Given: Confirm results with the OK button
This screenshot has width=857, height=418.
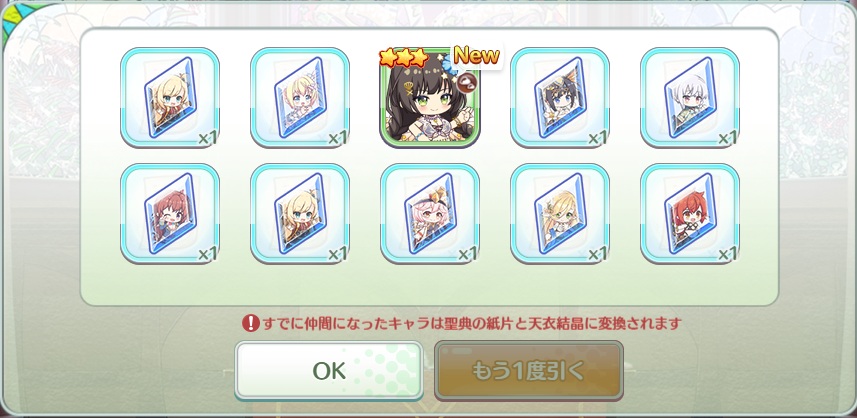Looking at the screenshot, I should (329, 371).
